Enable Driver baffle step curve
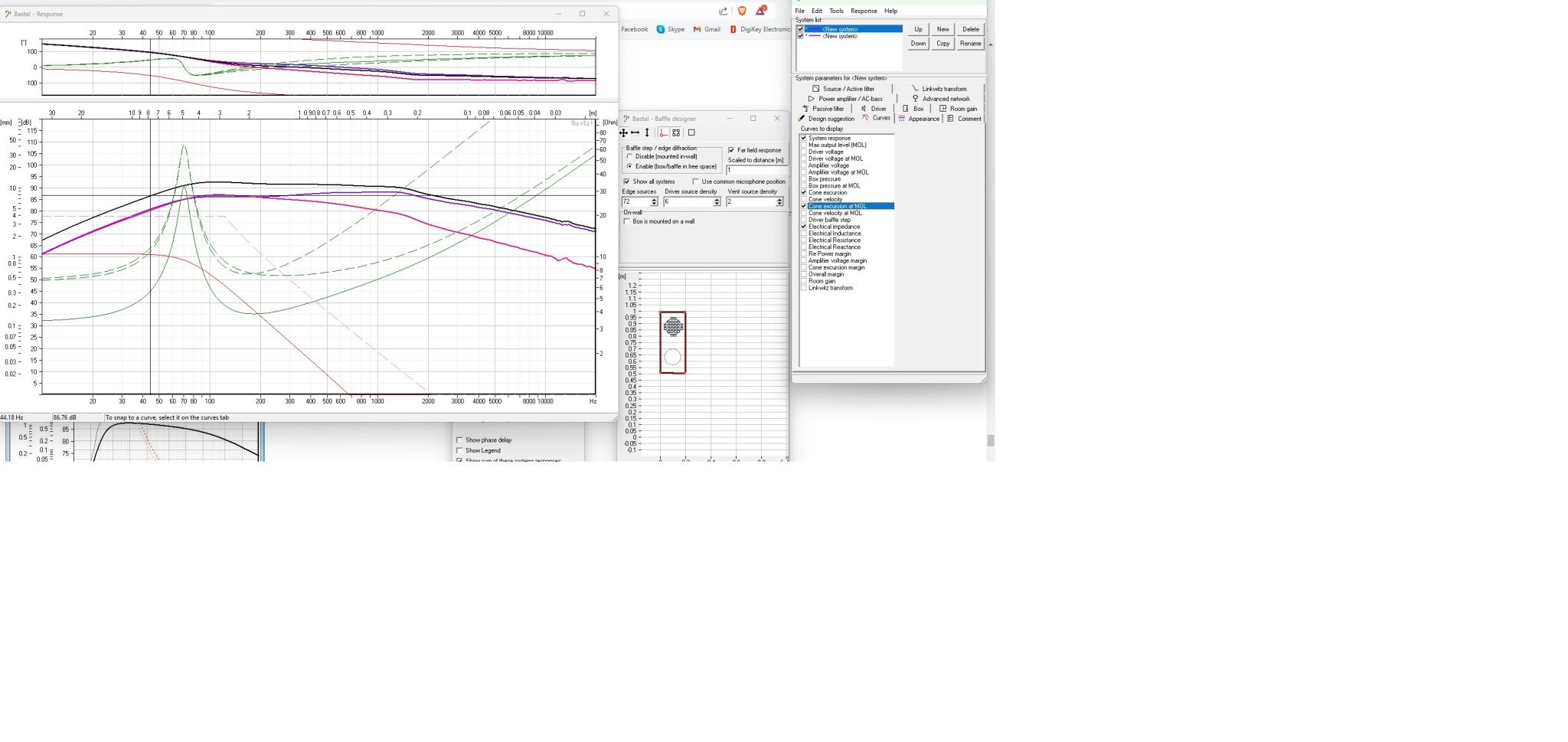The height and width of the screenshot is (742, 1568). click(x=804, y=220)
